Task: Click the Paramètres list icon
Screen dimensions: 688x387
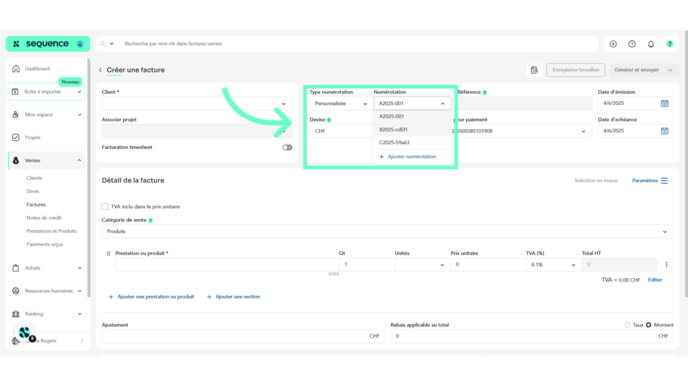Action: coord(664,181)
